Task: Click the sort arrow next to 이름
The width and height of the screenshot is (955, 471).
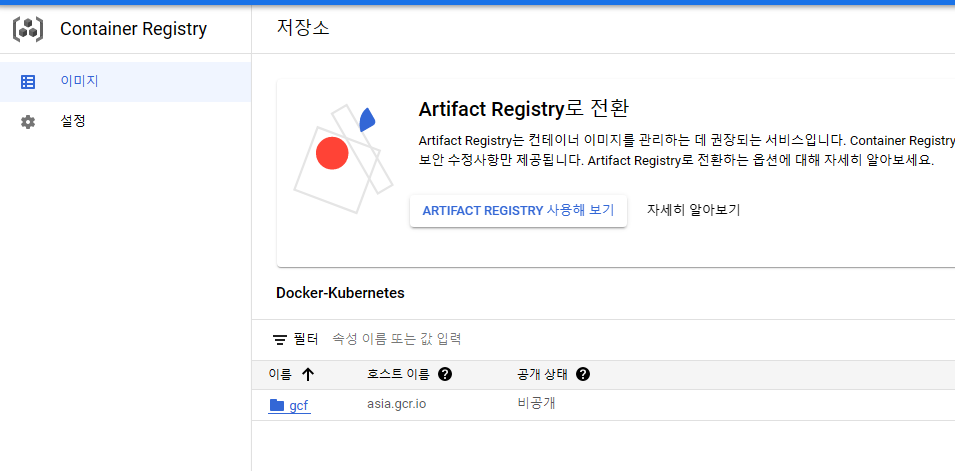Action: click(308, 375)
